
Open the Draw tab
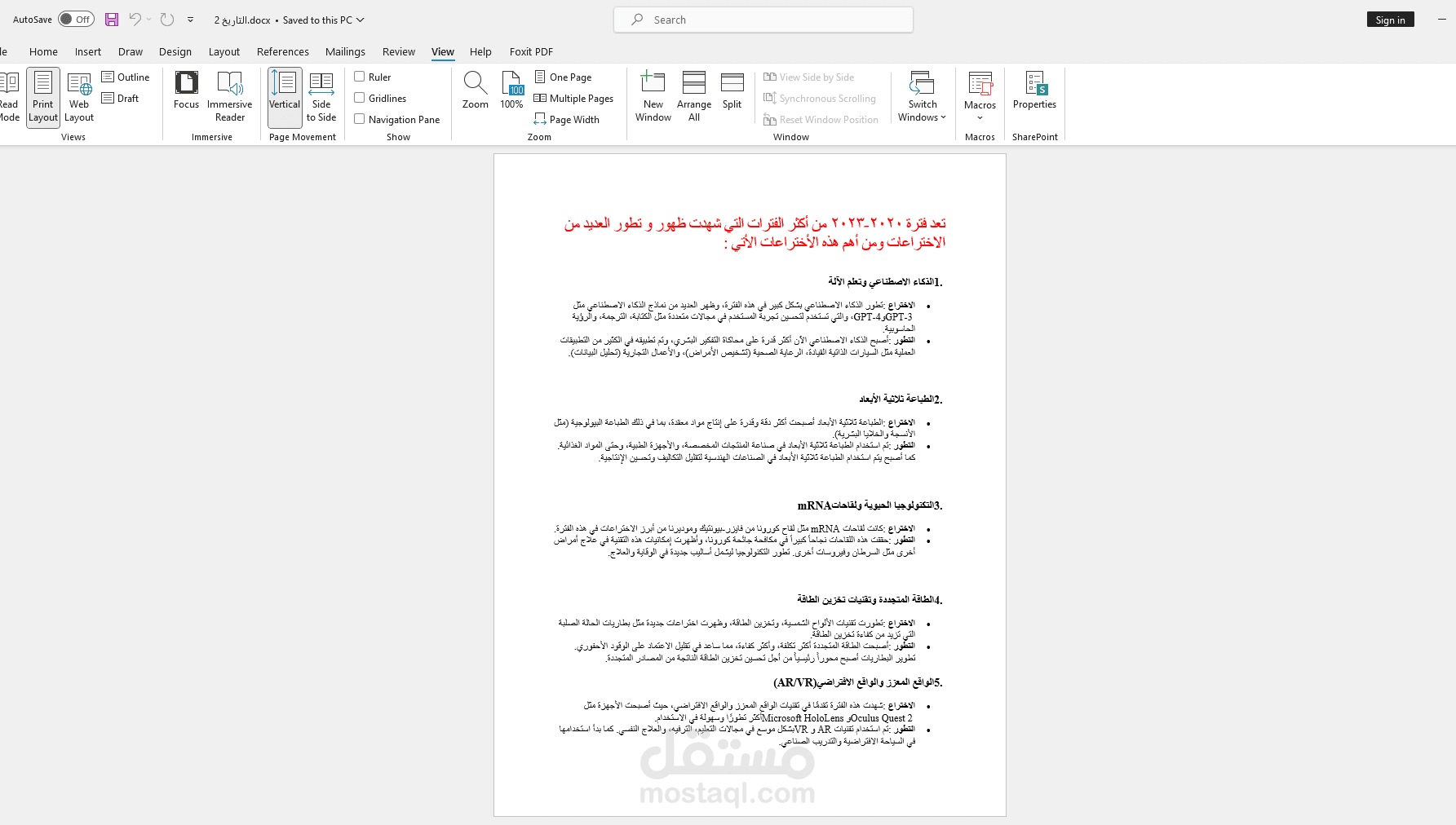coord(131,51)
